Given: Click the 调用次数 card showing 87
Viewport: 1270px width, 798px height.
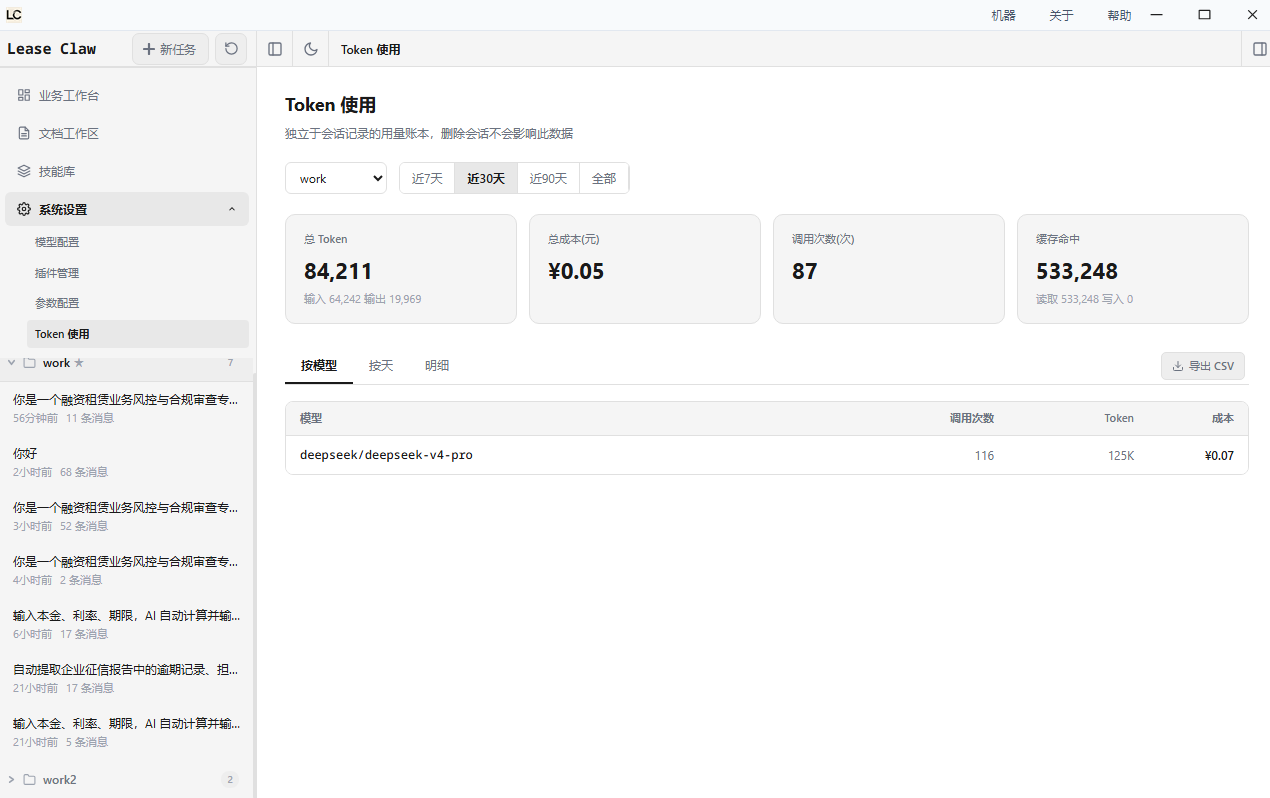Looking at the screenshot, I should (889, 269).
